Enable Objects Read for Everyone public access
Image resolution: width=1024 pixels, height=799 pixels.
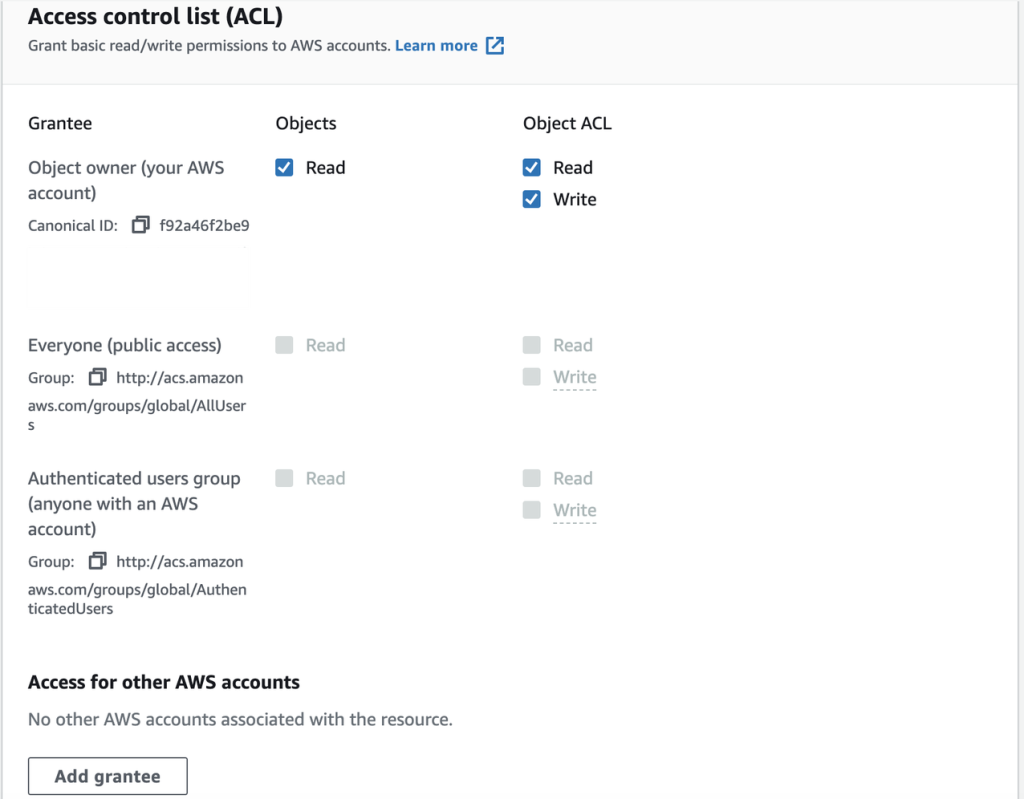[x=284, y=345]
